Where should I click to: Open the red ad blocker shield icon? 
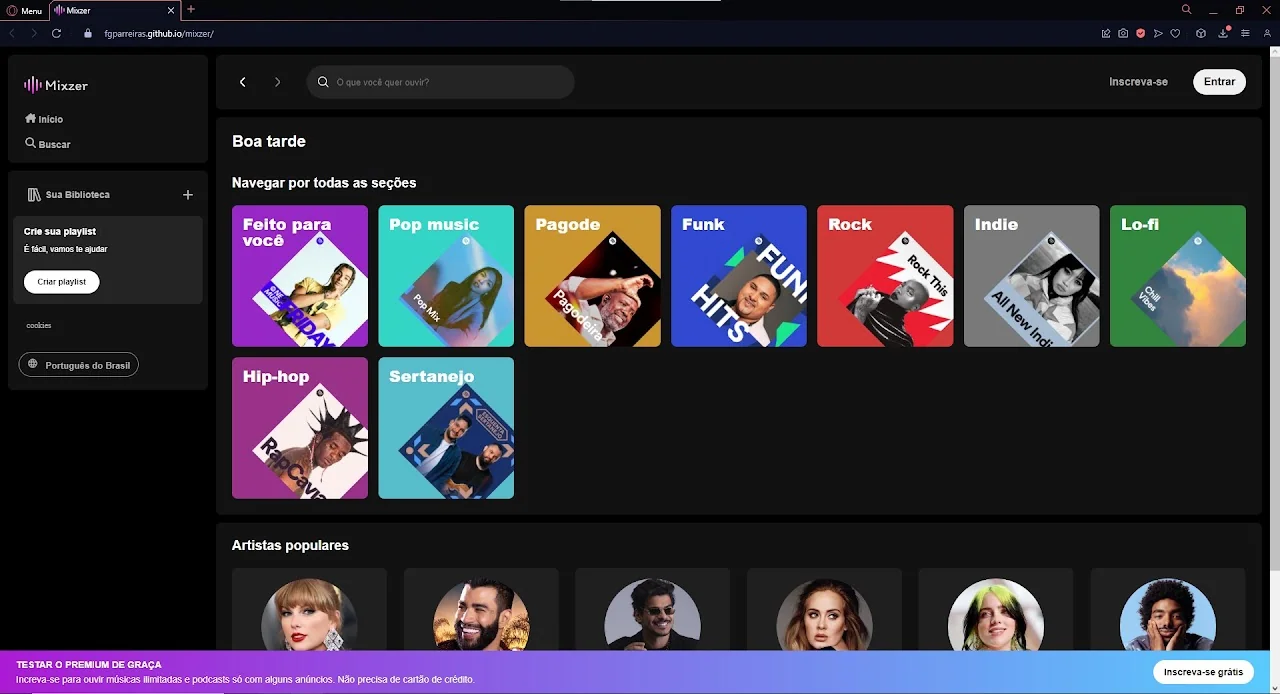(x=1140, y=33)
